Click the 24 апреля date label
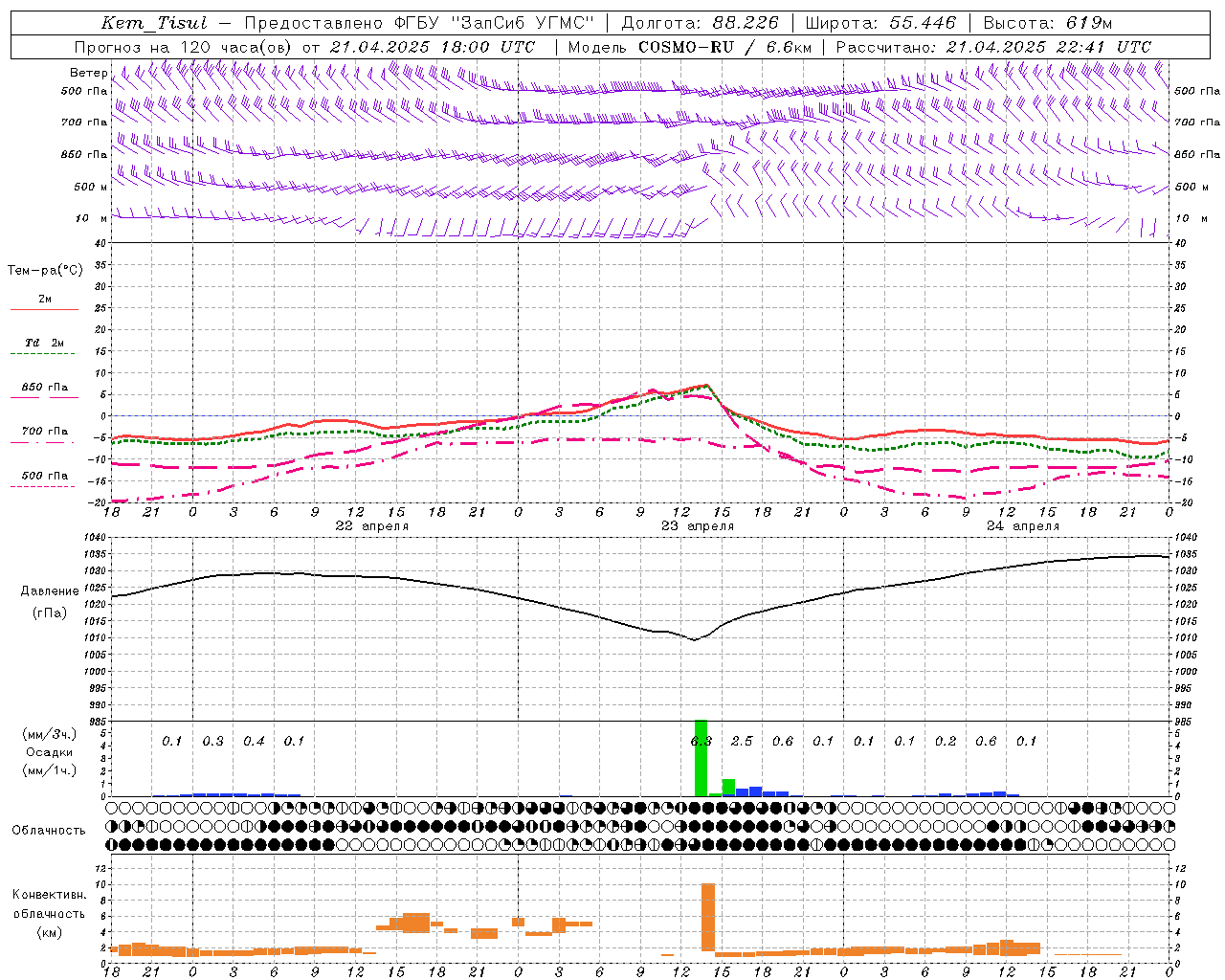The width and height of the screenshot is (1225, 980). click(x=1023, y=526)
